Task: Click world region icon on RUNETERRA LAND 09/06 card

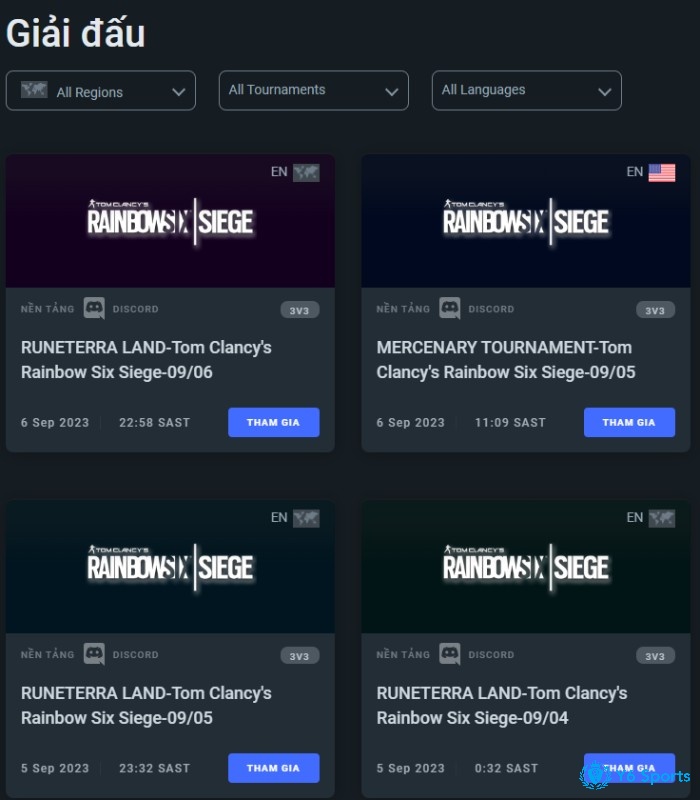Action: tap(306, 172)
